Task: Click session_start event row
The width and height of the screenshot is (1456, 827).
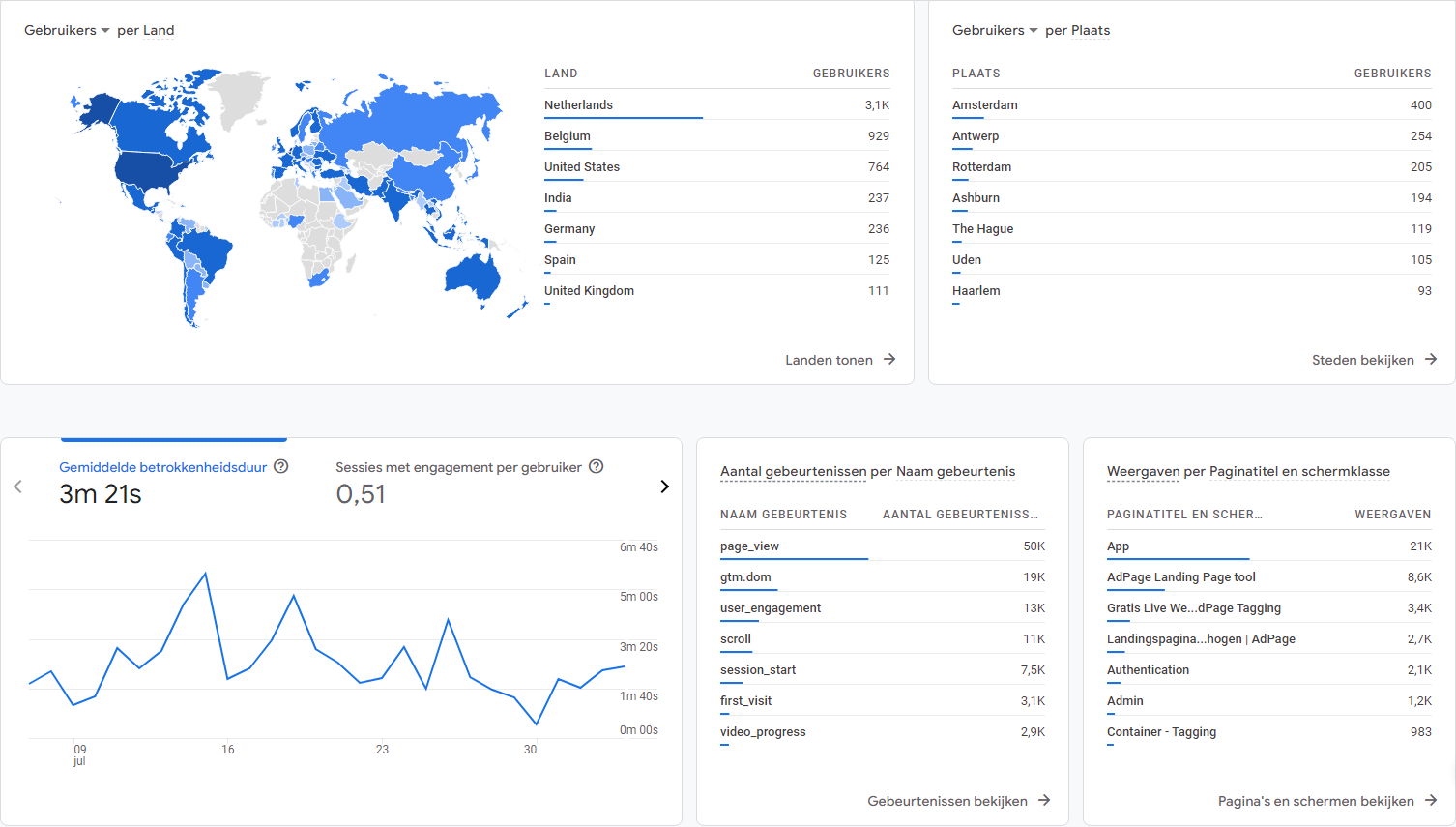Action: click(883, 669)
